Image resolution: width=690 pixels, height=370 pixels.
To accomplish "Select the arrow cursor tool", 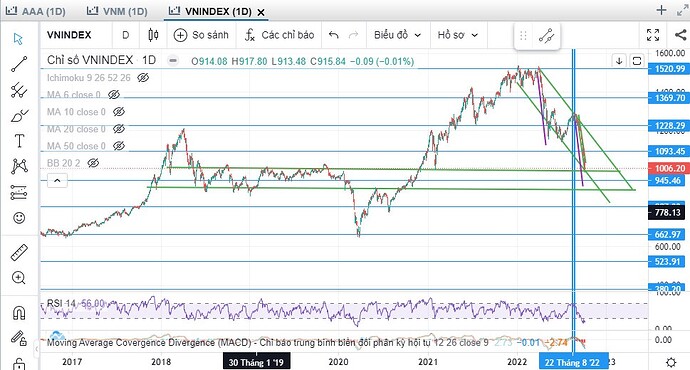I will 18,39.
